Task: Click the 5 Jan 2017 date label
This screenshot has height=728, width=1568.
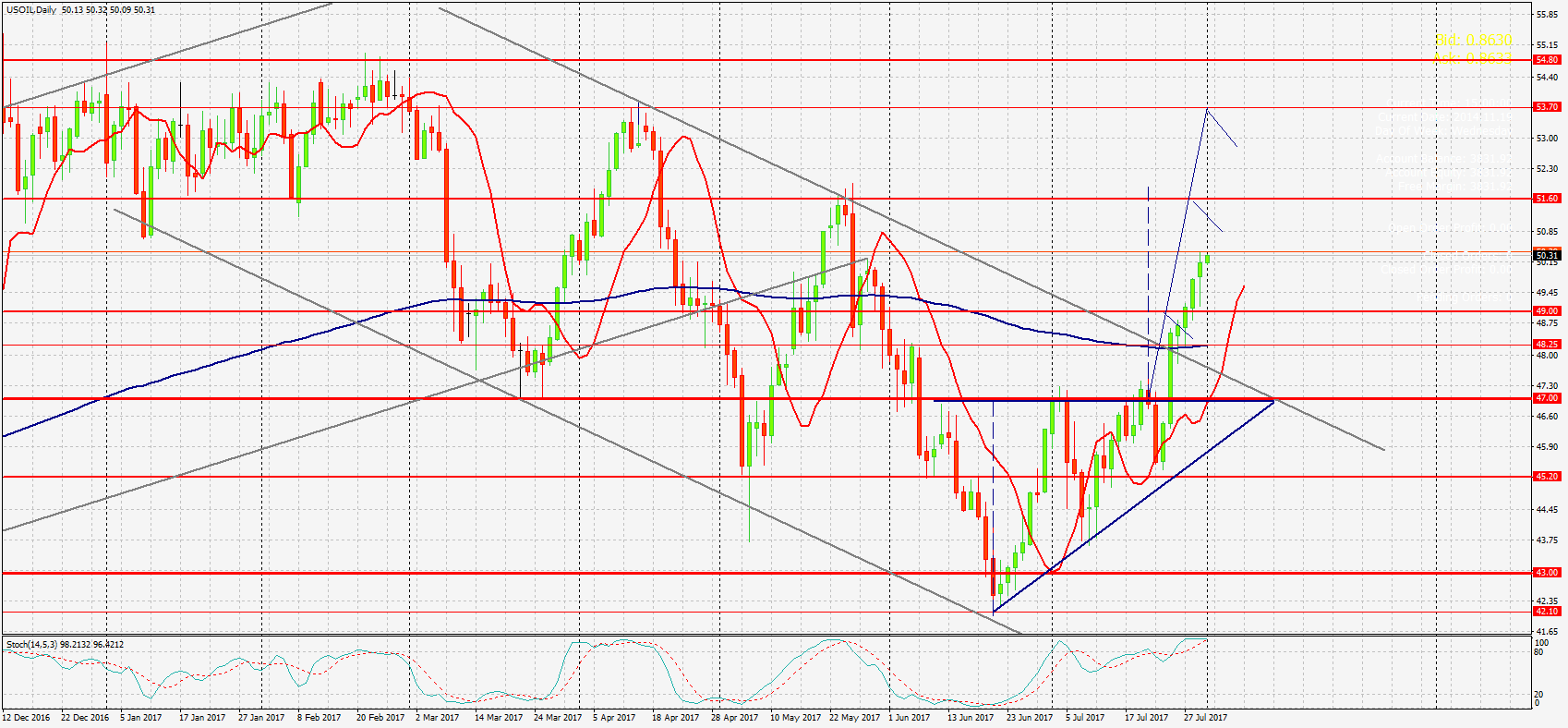Action: (141, 718)
